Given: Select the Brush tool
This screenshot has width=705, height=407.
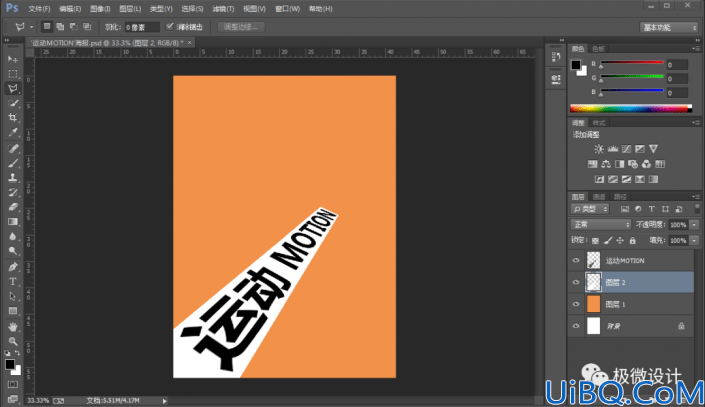Looking at the screenshot, I should pos(13,163).
